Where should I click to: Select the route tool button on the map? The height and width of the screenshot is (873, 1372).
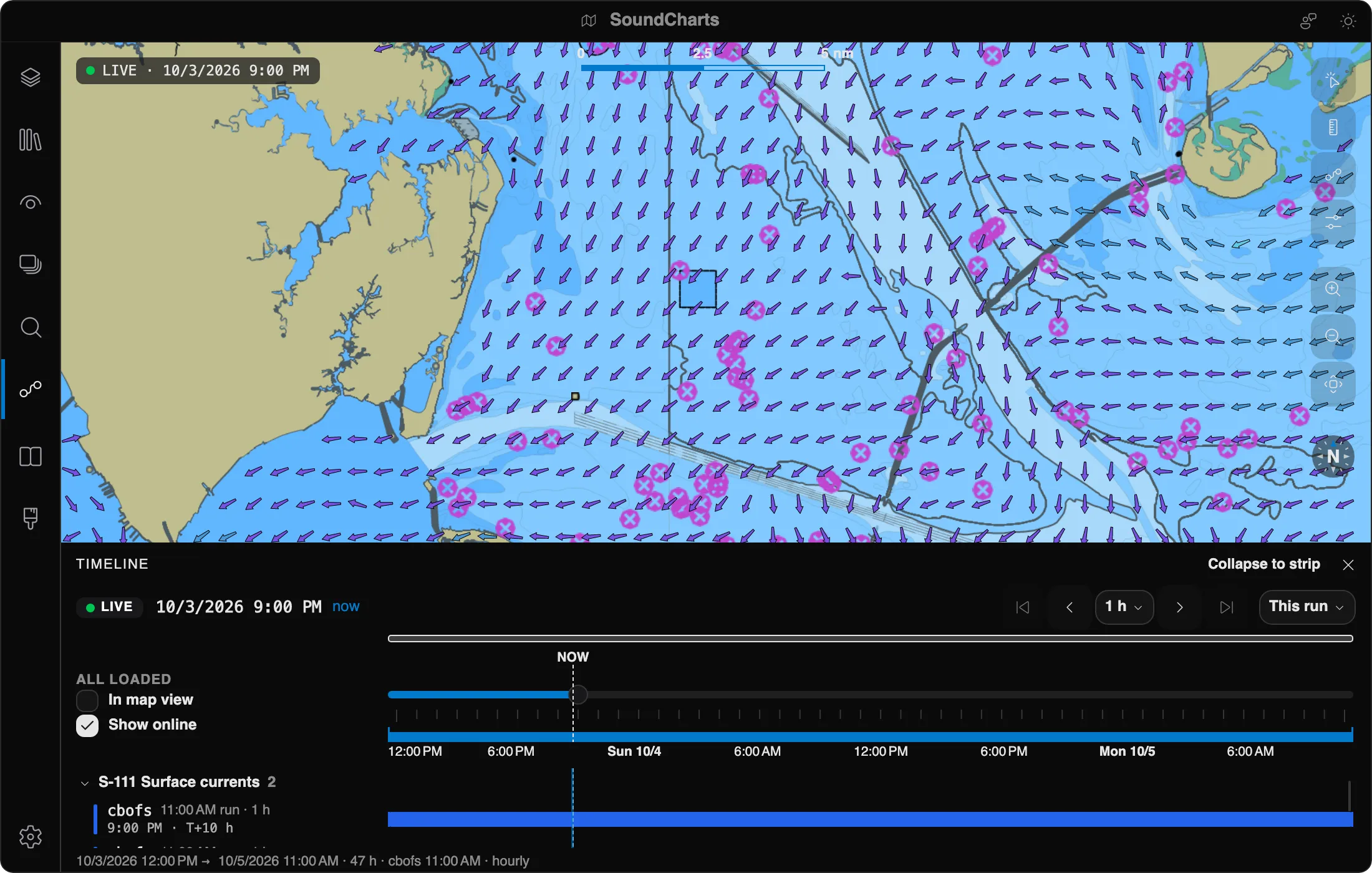1333,175
